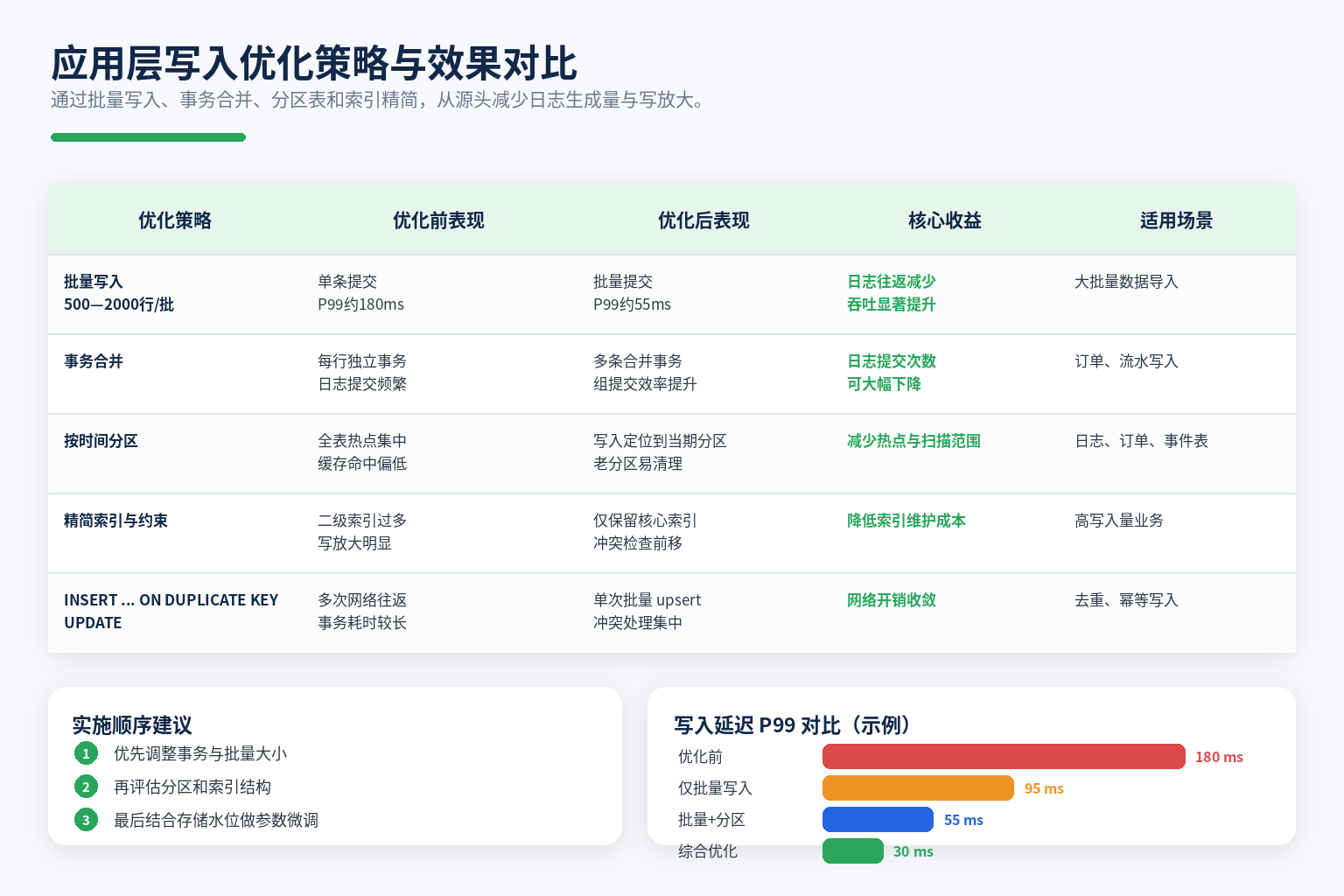1344x896 pixels.
Task: Click the 综合优化 chart row label
Action: pyautogui.click(x=708, y=851)
